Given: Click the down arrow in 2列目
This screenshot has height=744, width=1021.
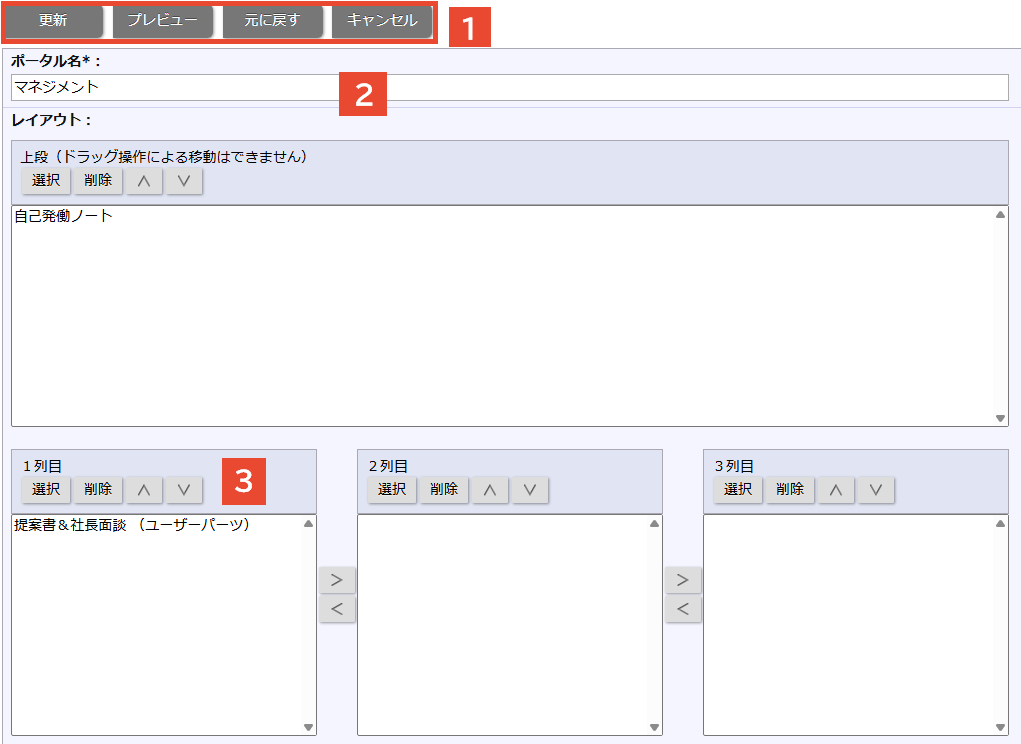Looking at the screenshot, I should 530,490.
